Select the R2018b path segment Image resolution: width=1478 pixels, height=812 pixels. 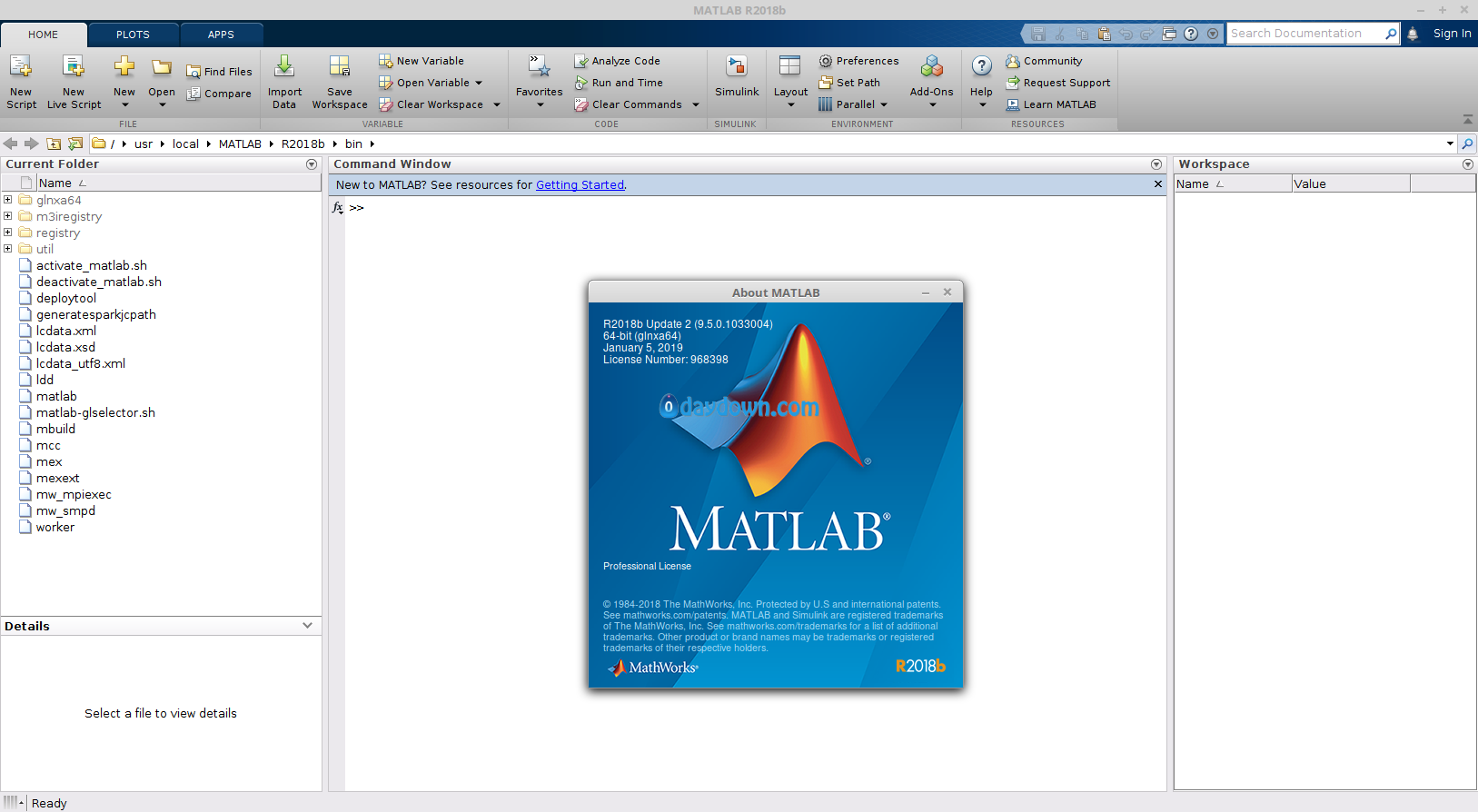[303, 144]
